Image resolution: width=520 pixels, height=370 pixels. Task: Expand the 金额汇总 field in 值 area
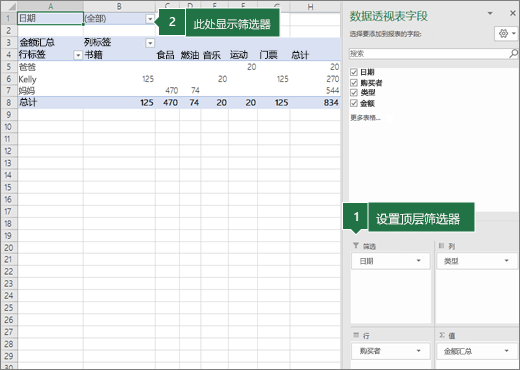[x=506, y=351]
